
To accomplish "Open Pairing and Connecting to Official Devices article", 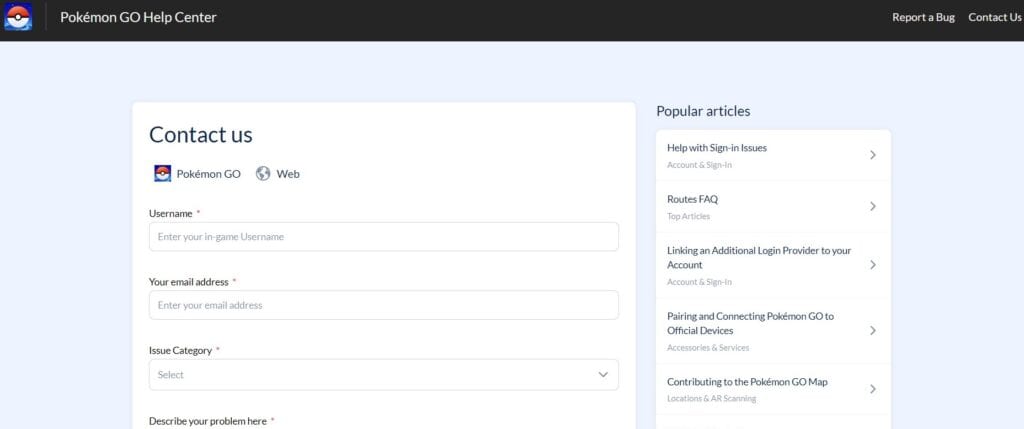I will point(773,331).
